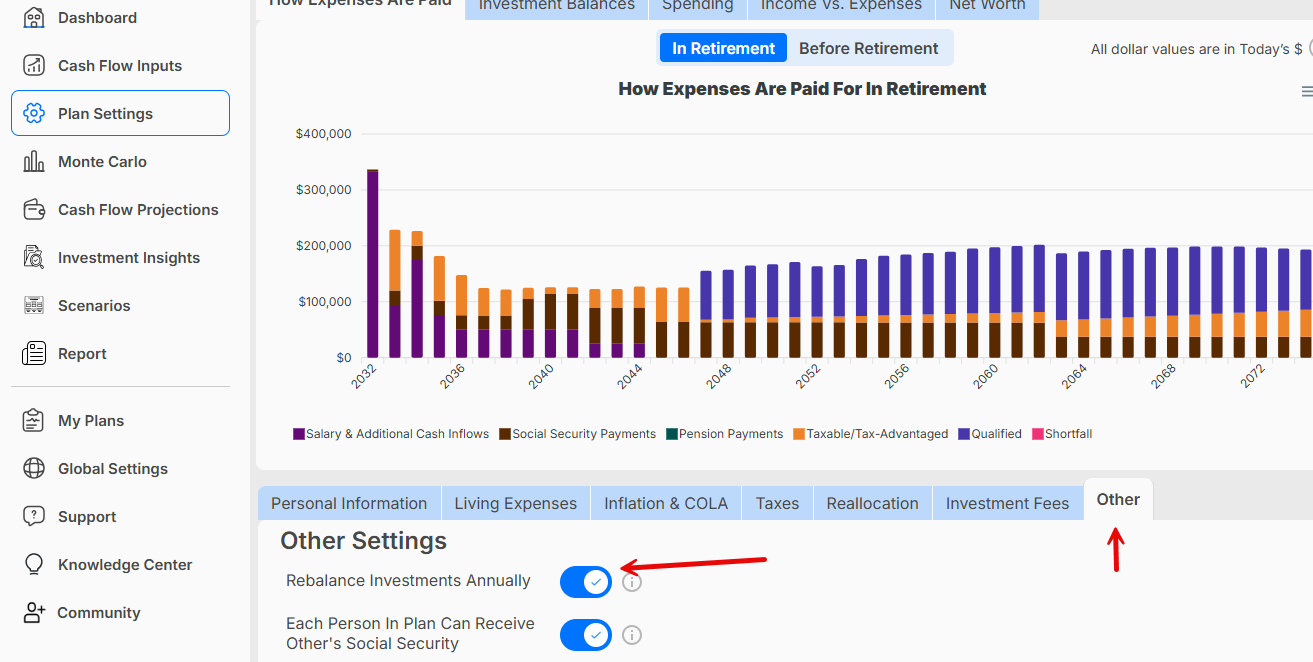
Task: Open Investment Insights magnifier icon
Action: (x=34, y=258)
